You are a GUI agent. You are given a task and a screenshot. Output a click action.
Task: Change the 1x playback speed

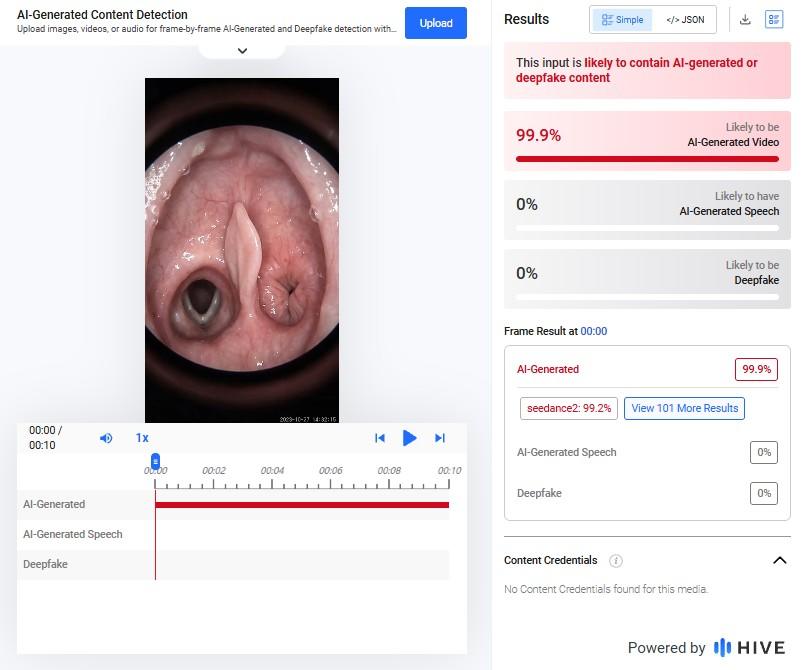pyautogui.click(x=142, y=438)
